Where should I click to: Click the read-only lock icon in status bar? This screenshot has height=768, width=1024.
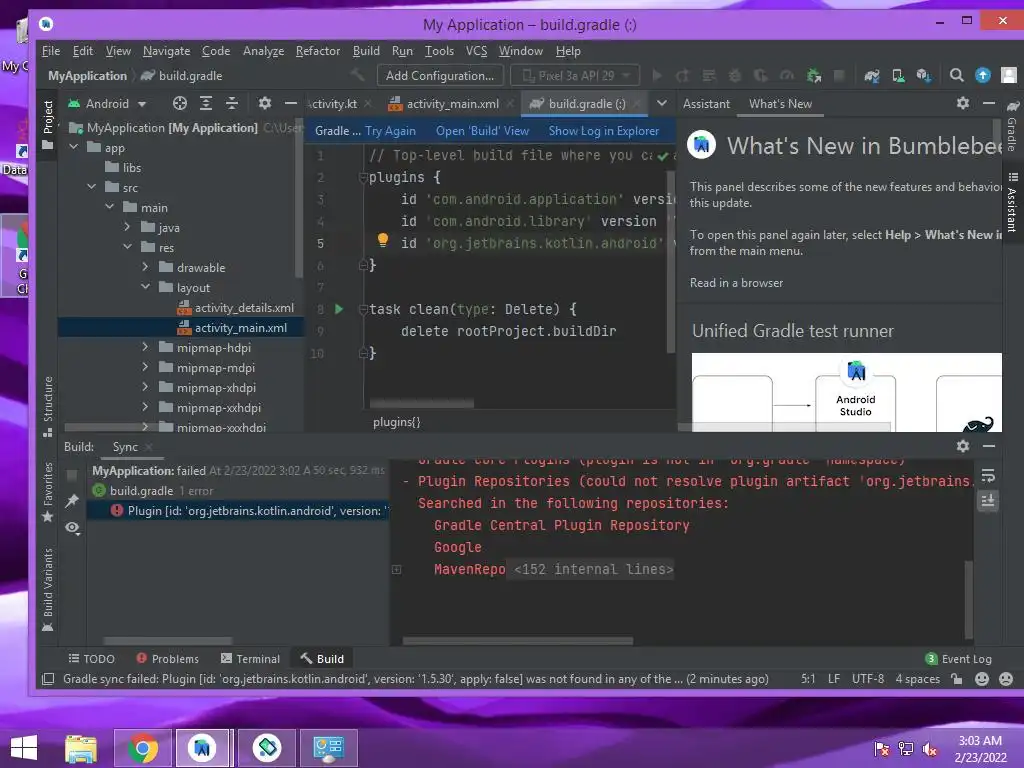point(956,679)
